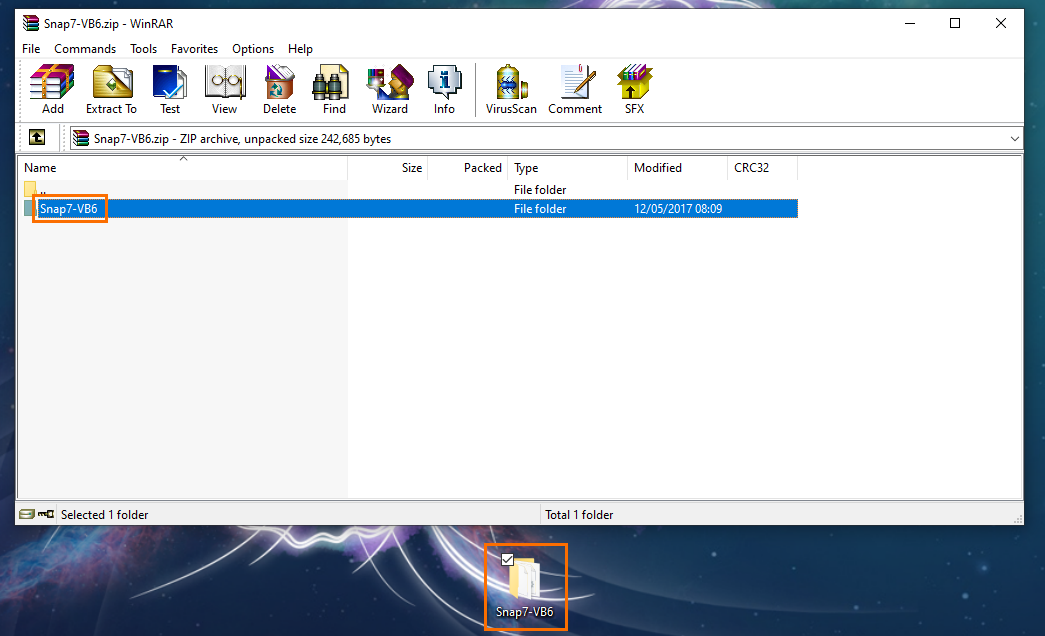Open the Favorites menu
This screenshot has width=1045, height=636.
click(194, 49)
